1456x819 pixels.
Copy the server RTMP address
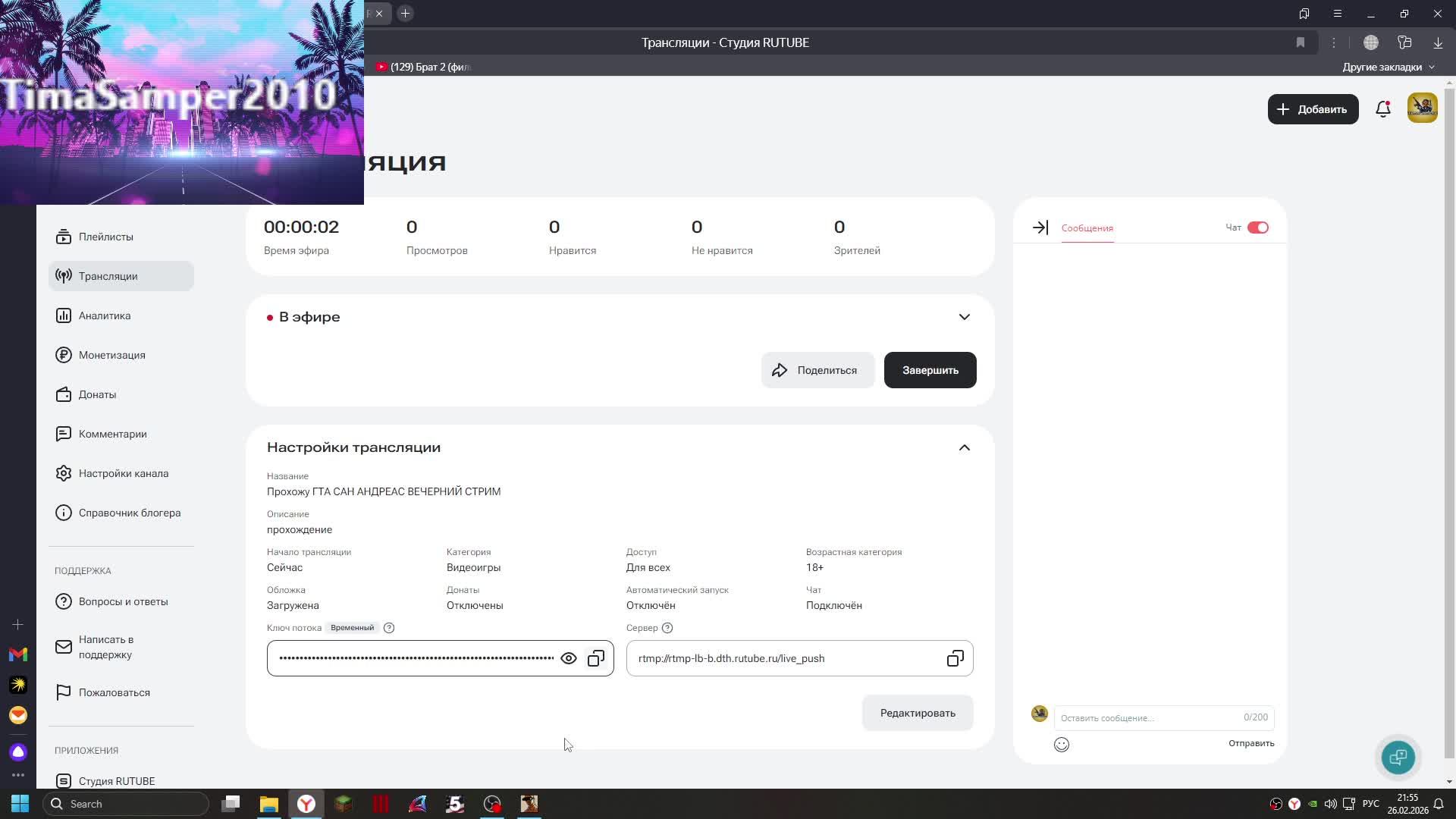[x=955, y=658]
